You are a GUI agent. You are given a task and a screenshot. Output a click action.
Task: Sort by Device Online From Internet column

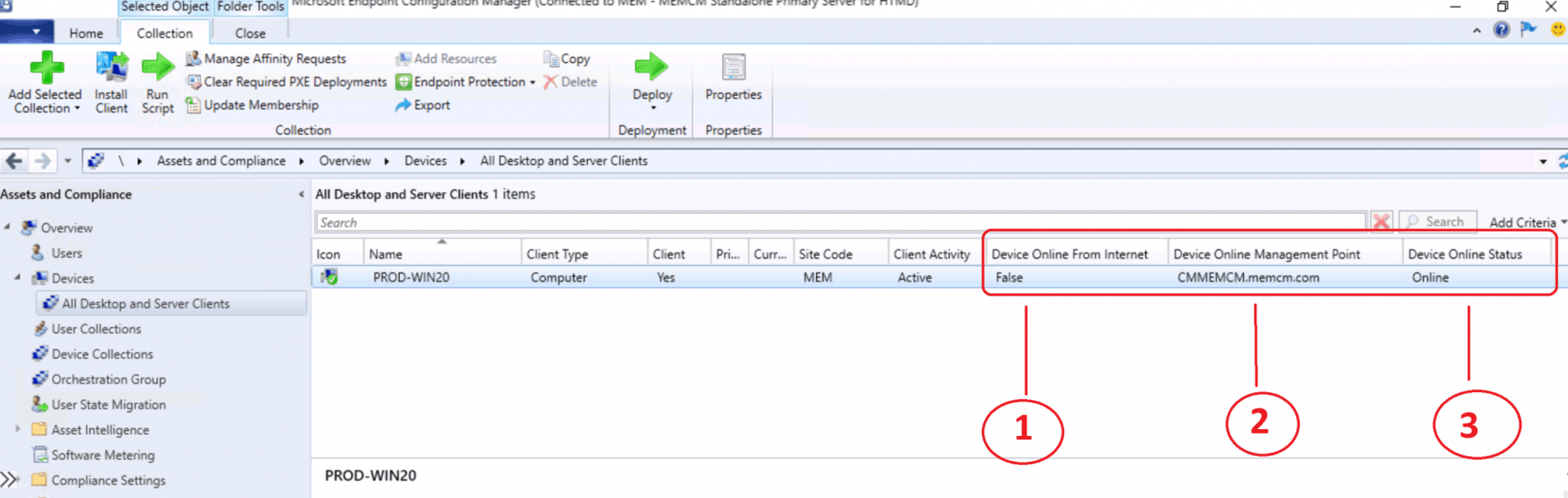click(x=1076, y=254)
